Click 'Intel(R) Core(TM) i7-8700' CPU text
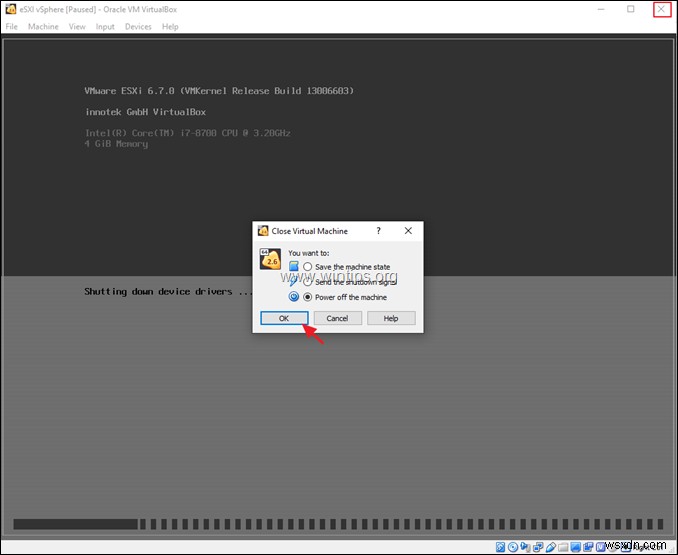This screenshot has height=555, width=678. 187,133
